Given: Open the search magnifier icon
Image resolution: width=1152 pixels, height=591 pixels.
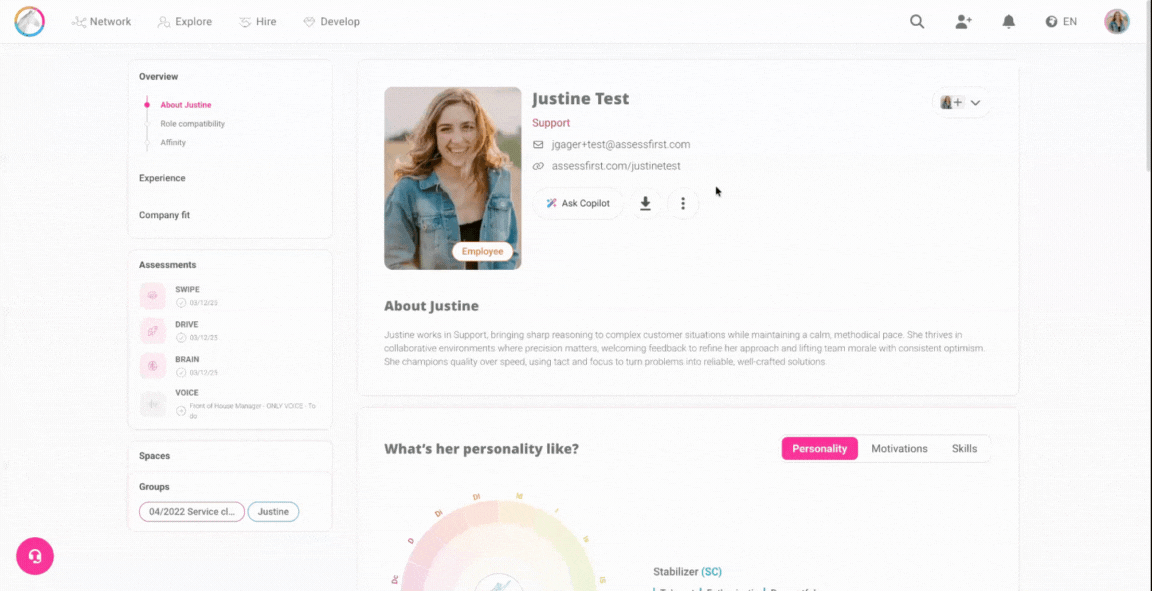Looking at the screenshot, I should click(x=917, y=21).
